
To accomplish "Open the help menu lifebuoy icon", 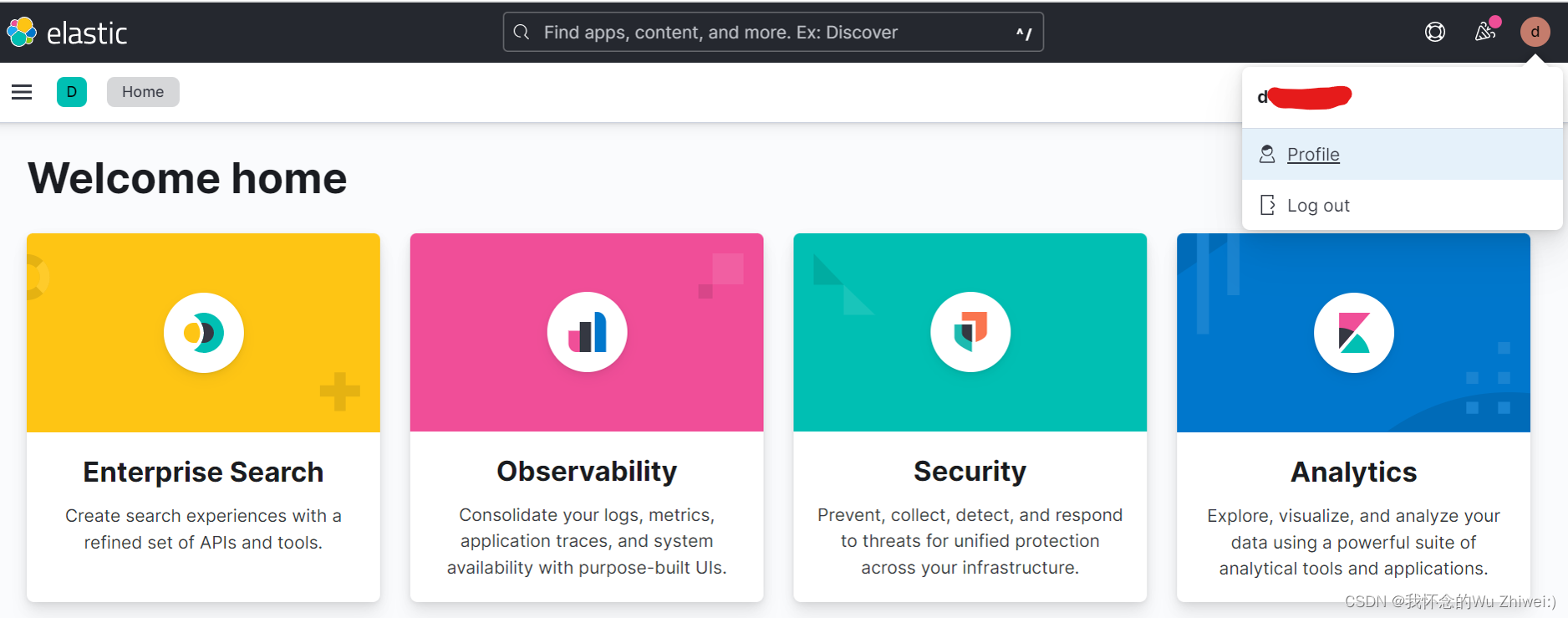I will (x=1435, y=32).
